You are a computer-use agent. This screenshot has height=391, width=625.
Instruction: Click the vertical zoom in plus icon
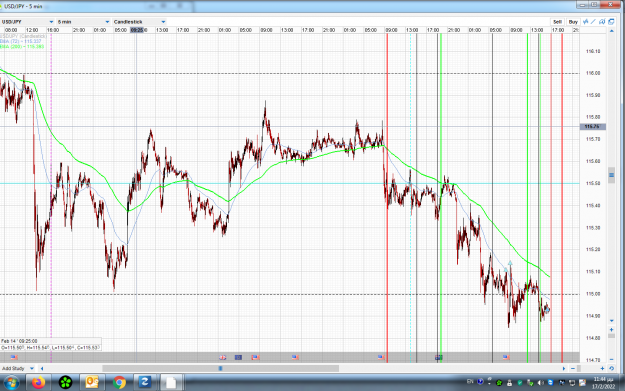coord(611,330)
